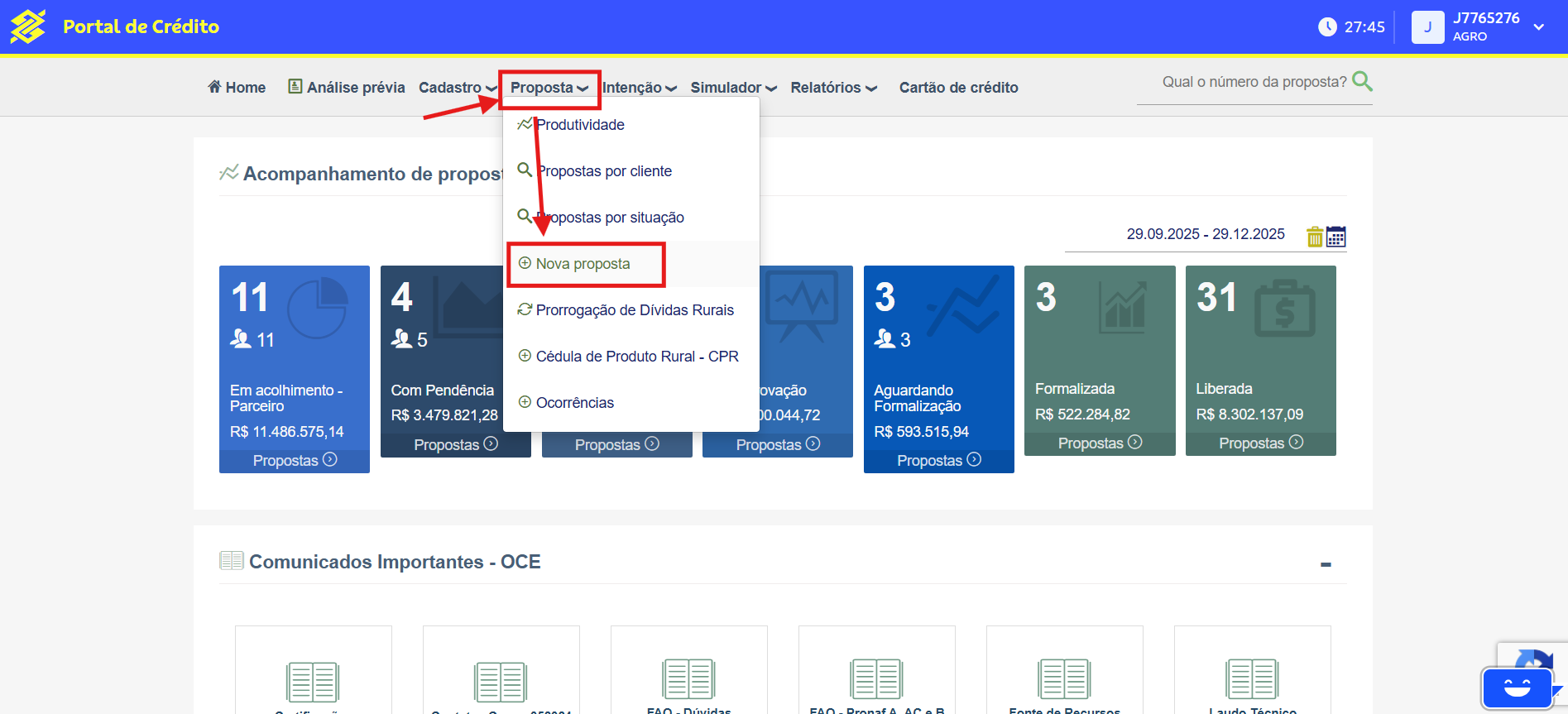Click the session timer clock icon
This screenshot has width=1568, height=714.
click(1326, 26)
